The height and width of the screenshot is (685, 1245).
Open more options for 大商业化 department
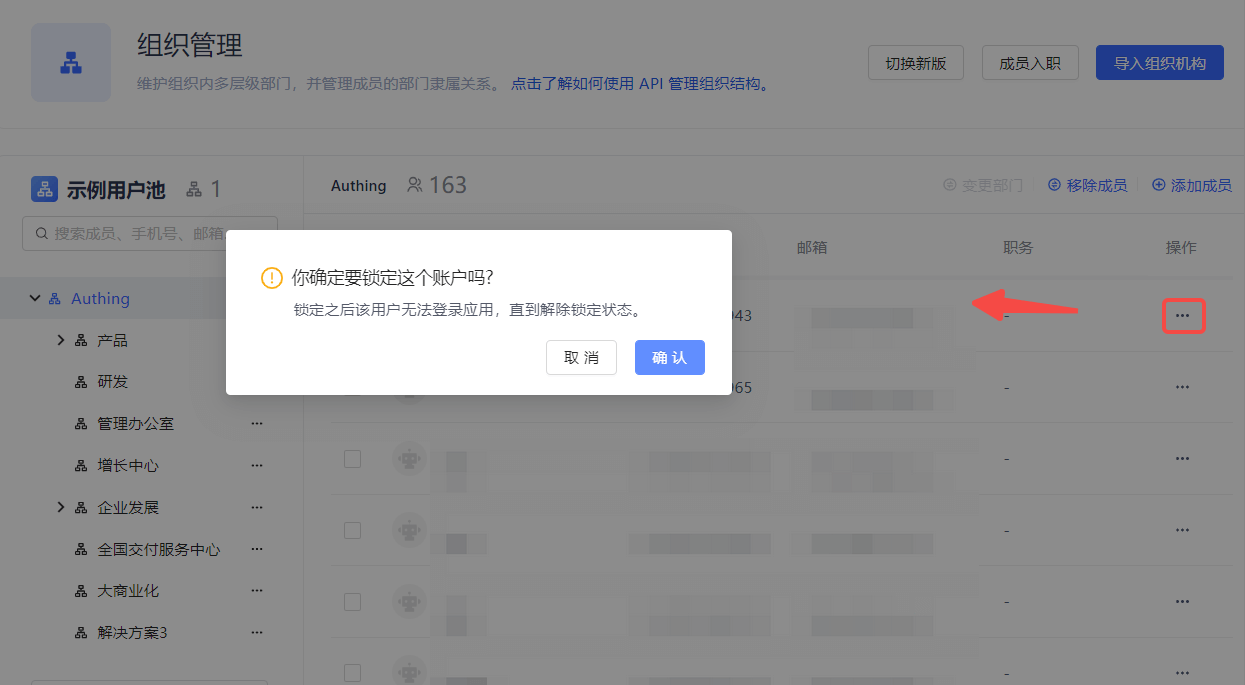[257, 591]
